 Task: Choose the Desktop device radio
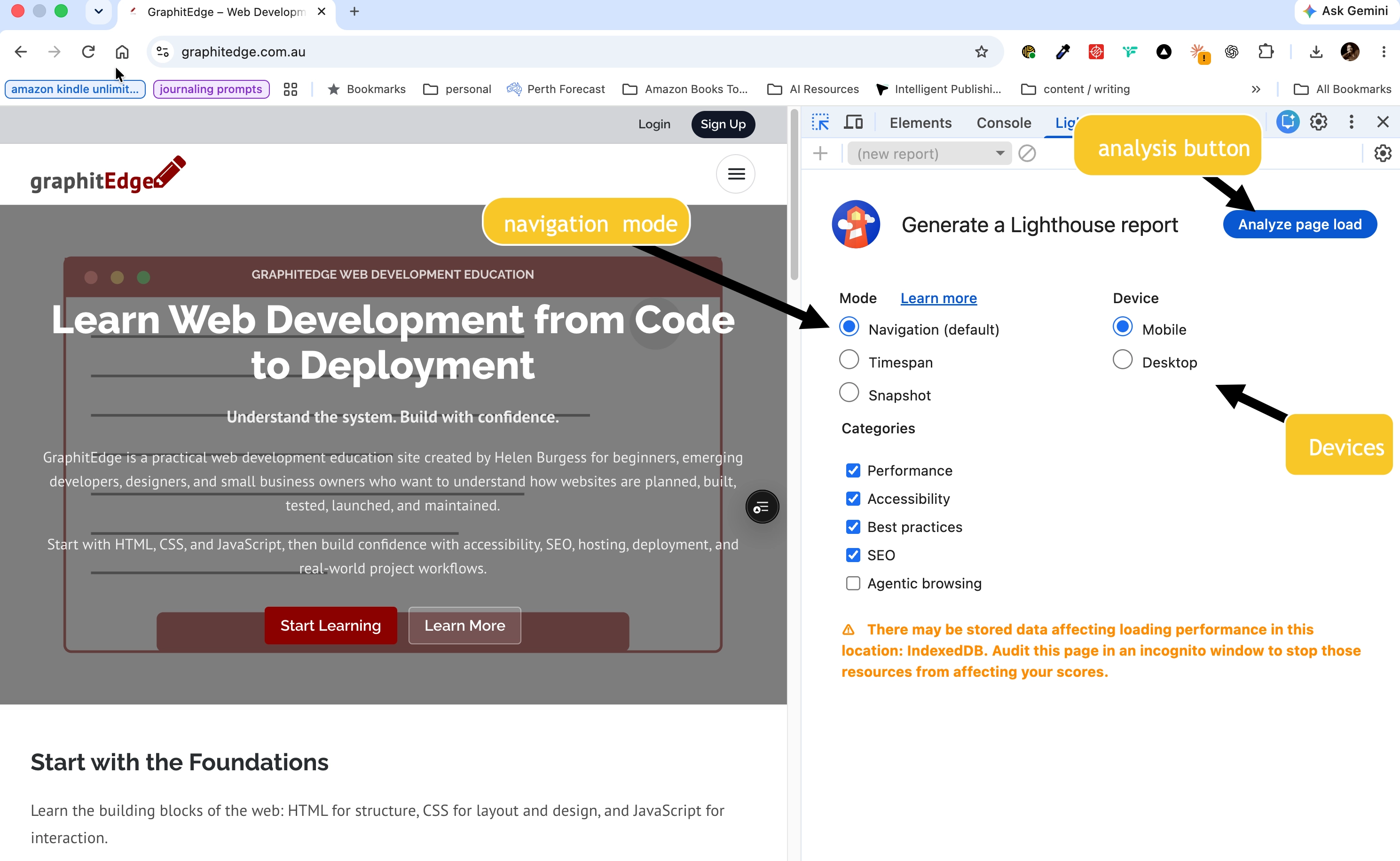pos(1122,360)
